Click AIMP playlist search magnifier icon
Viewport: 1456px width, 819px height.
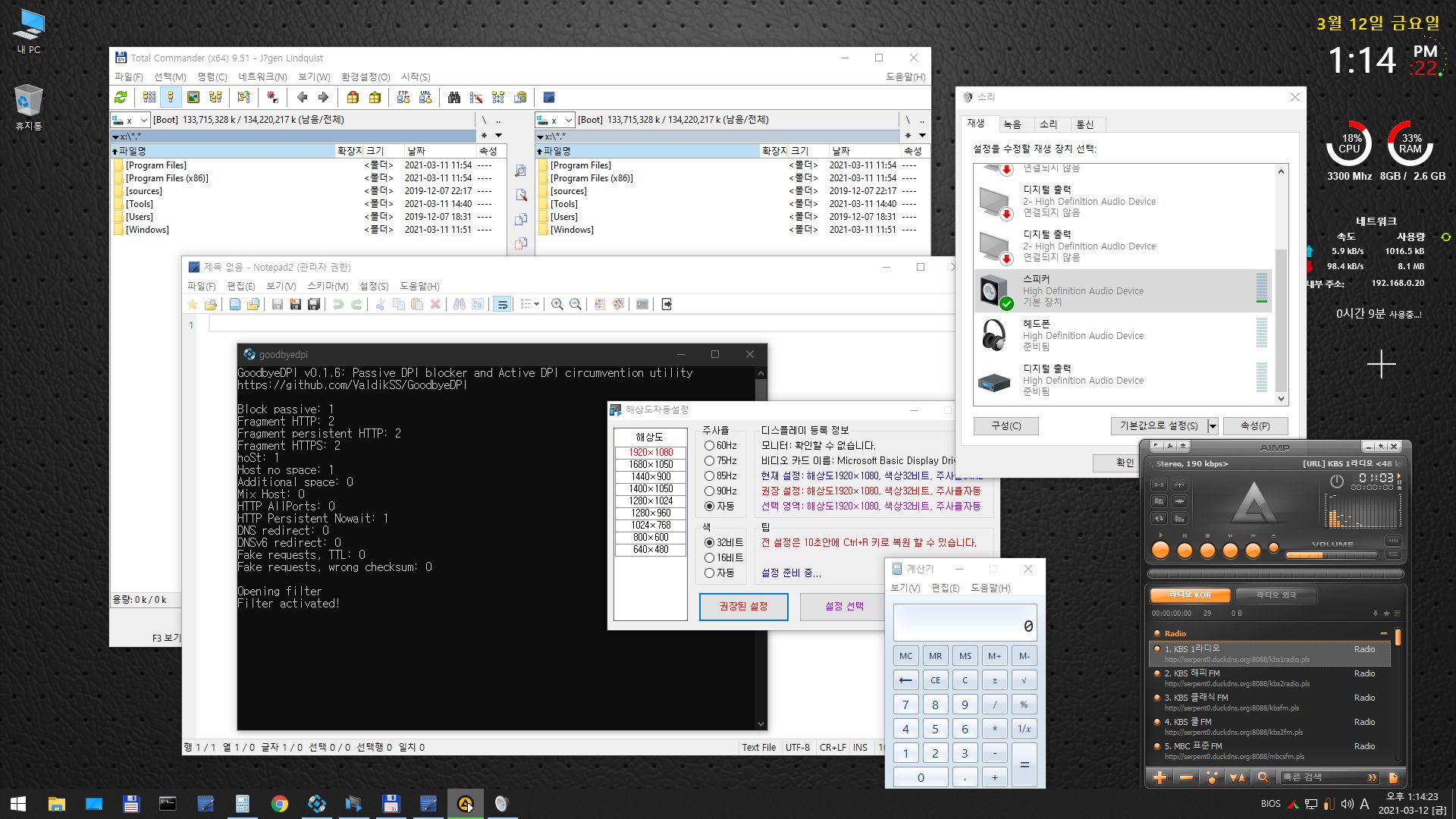pos(1263,777)
